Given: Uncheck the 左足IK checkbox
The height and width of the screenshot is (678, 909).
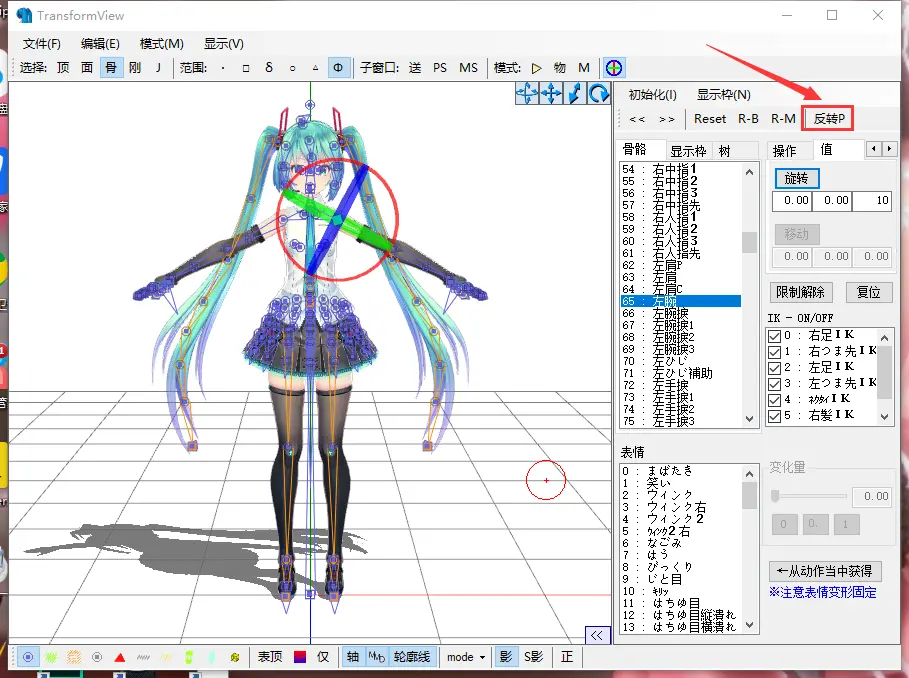Looking at the screenshot, I should [x=775, y=368].
